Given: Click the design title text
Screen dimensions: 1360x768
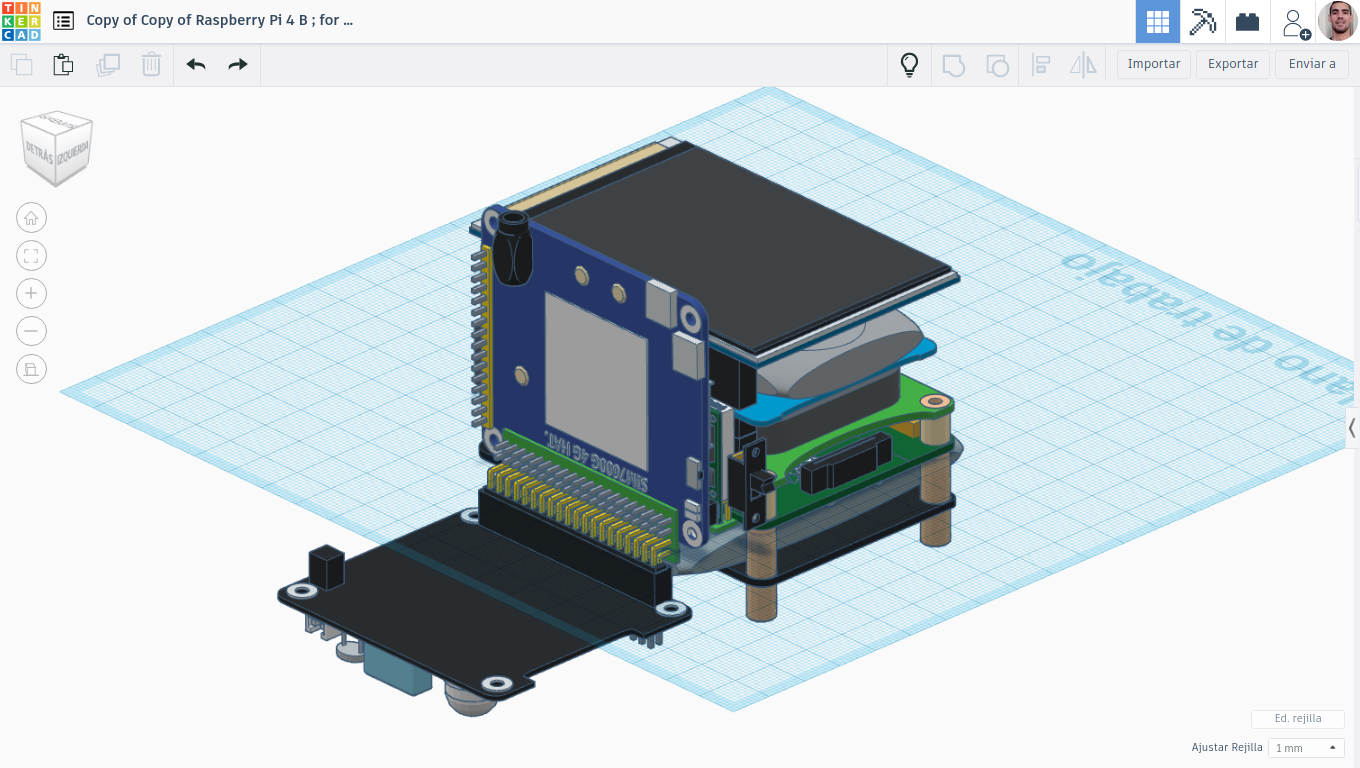Looking at the screenshot, I should click(220, 20).
